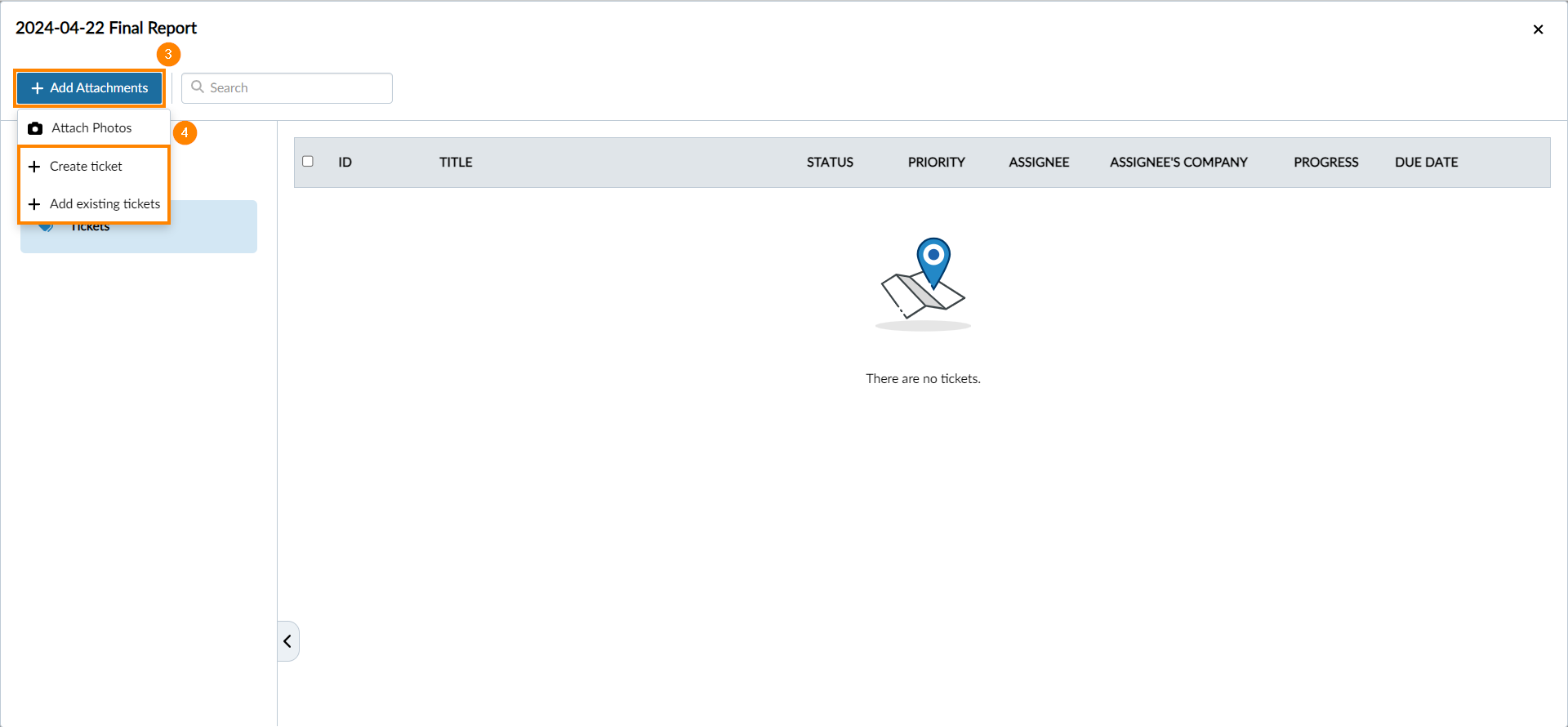1568x727 pixels.
Task: Sort by ASSIGNEE column header
Action: (1039, 163)
